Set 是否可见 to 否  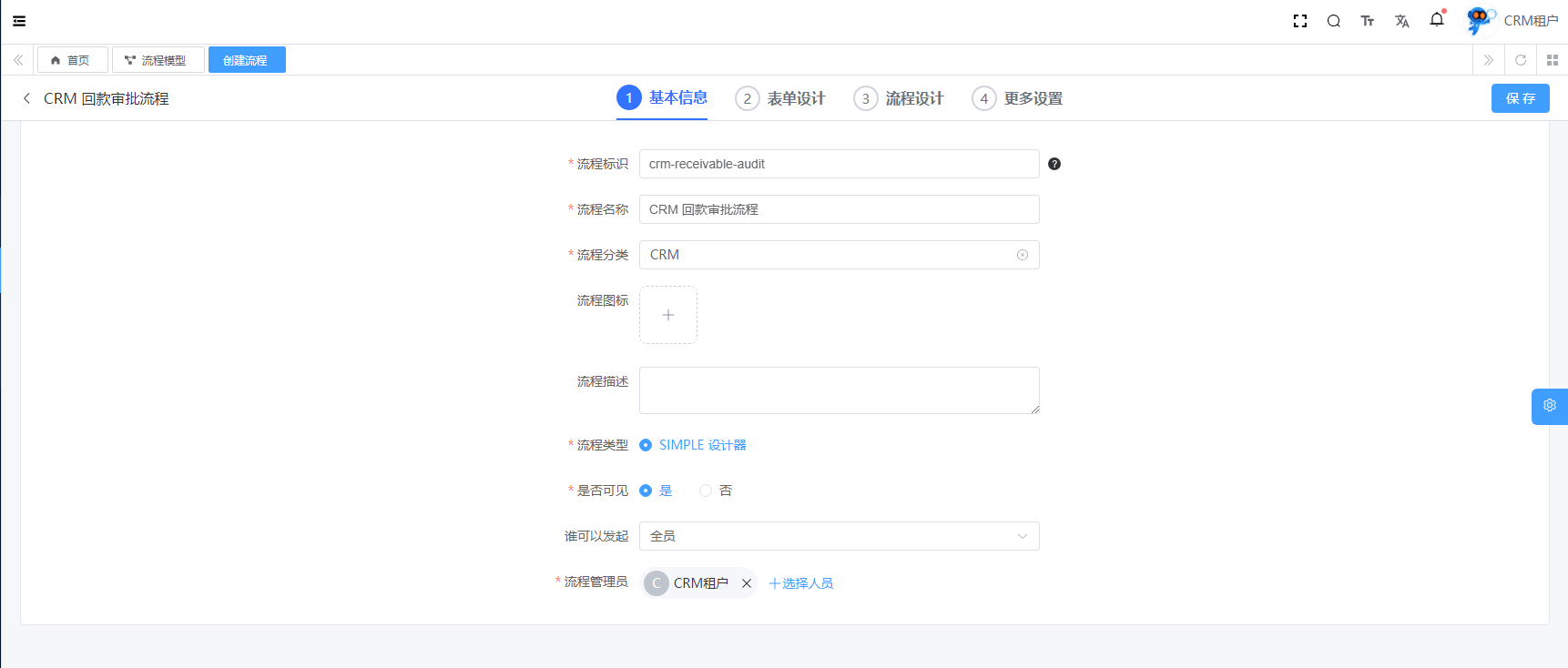706,491
